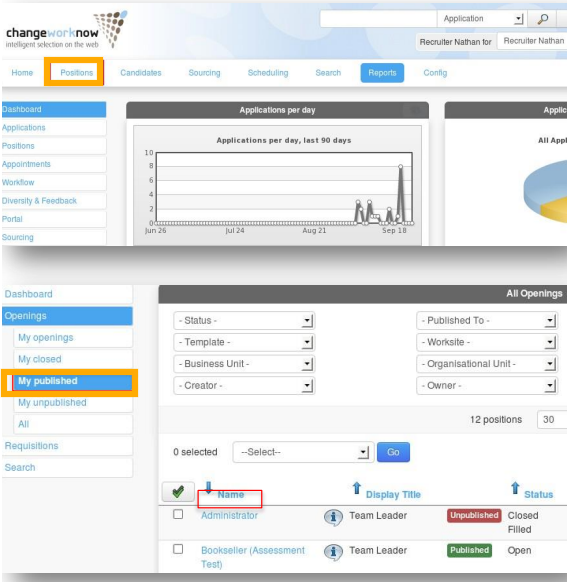Image resolution: width=567 pixels, height=582 pixels.
Task: Open My closed sub-item
Action: [x=73, y=359]
